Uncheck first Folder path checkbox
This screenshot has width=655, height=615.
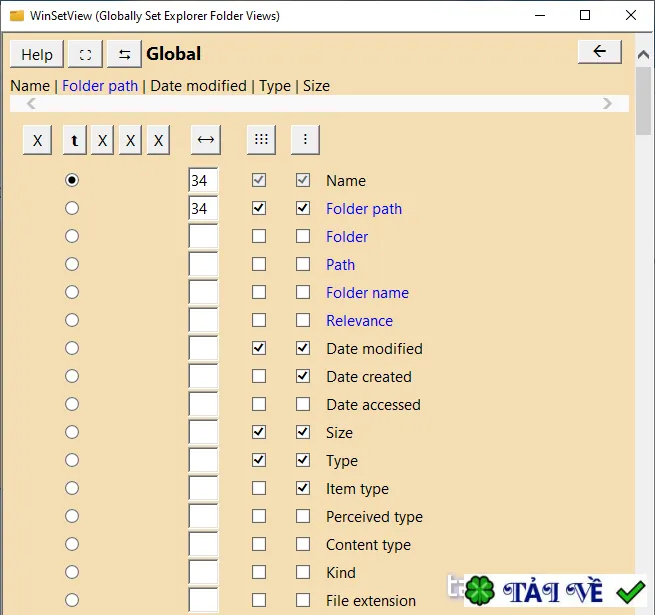259,208
